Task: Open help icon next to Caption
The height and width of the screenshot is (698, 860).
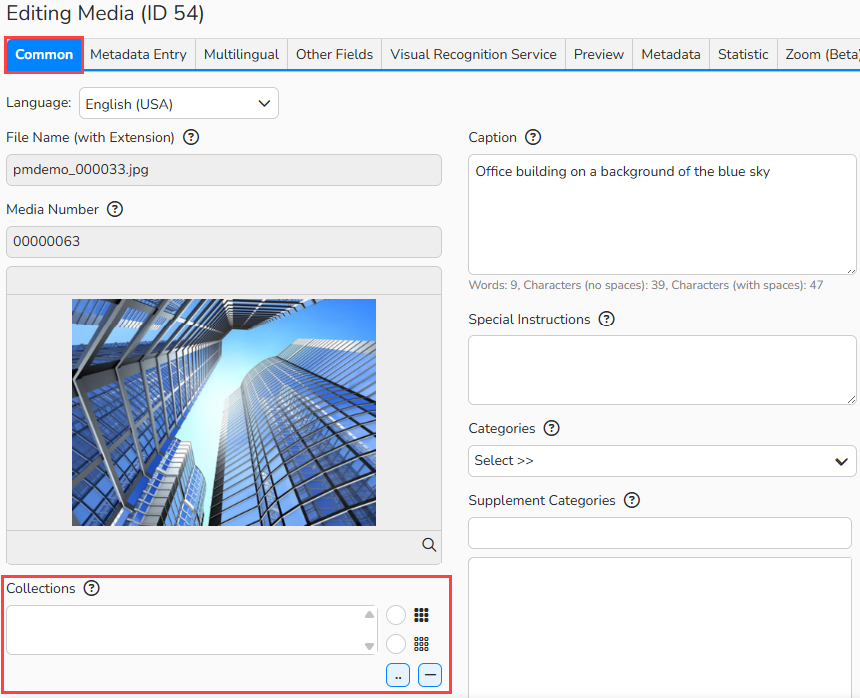Action: [x=533, y=137]
